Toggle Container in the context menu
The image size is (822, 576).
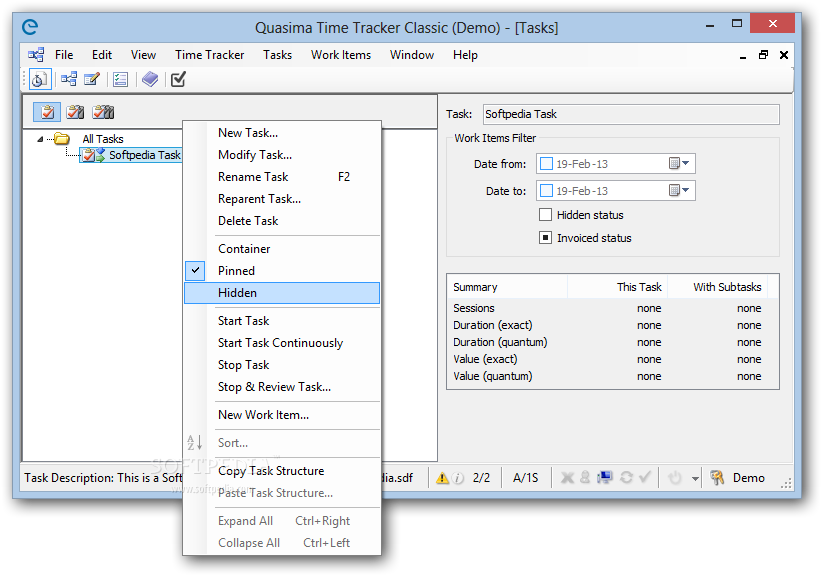(282, 248)
